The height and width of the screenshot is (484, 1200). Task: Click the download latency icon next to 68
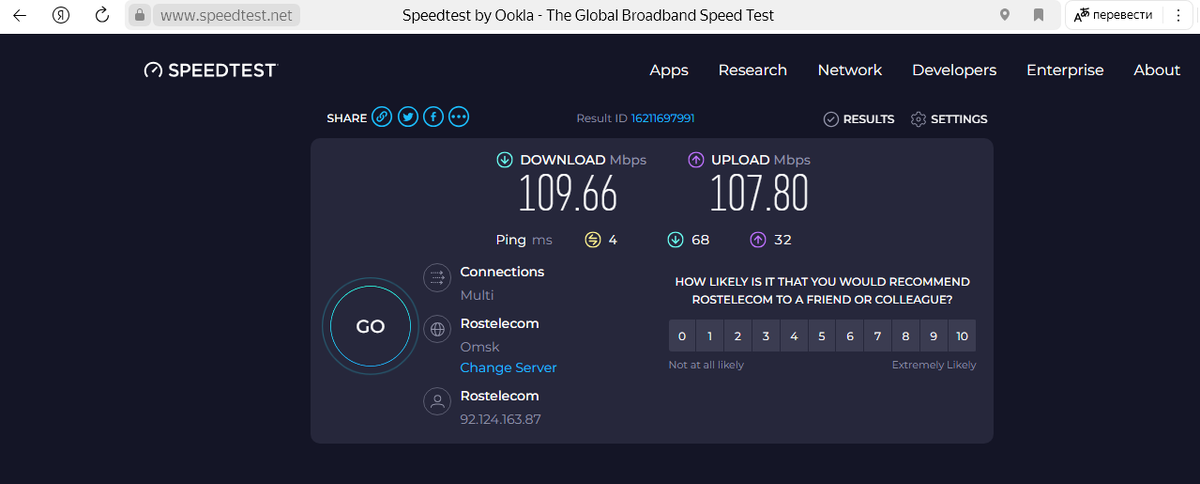click(675, 240)
